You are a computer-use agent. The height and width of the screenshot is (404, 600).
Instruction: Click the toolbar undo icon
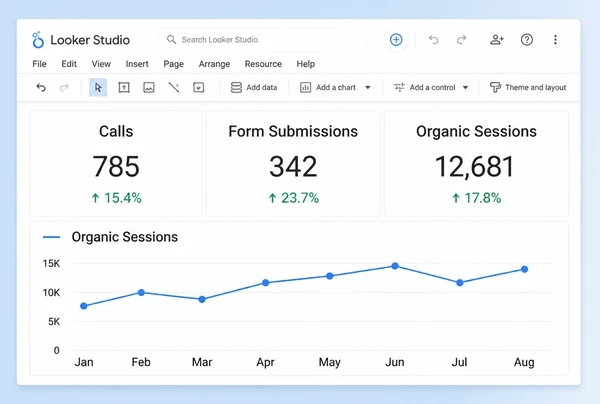(x=41, y=88)
